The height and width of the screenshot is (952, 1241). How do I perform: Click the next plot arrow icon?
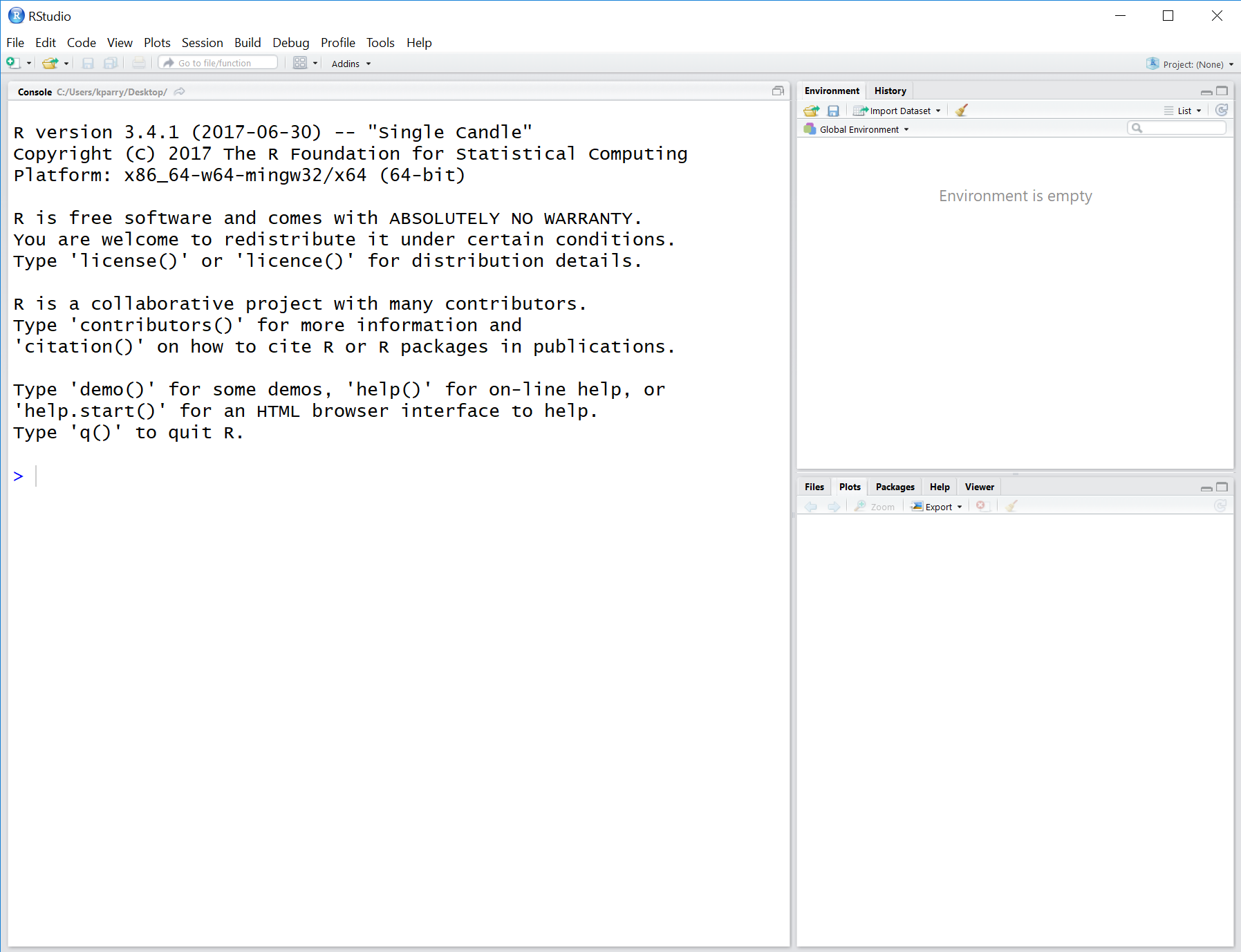click(834, 507)
